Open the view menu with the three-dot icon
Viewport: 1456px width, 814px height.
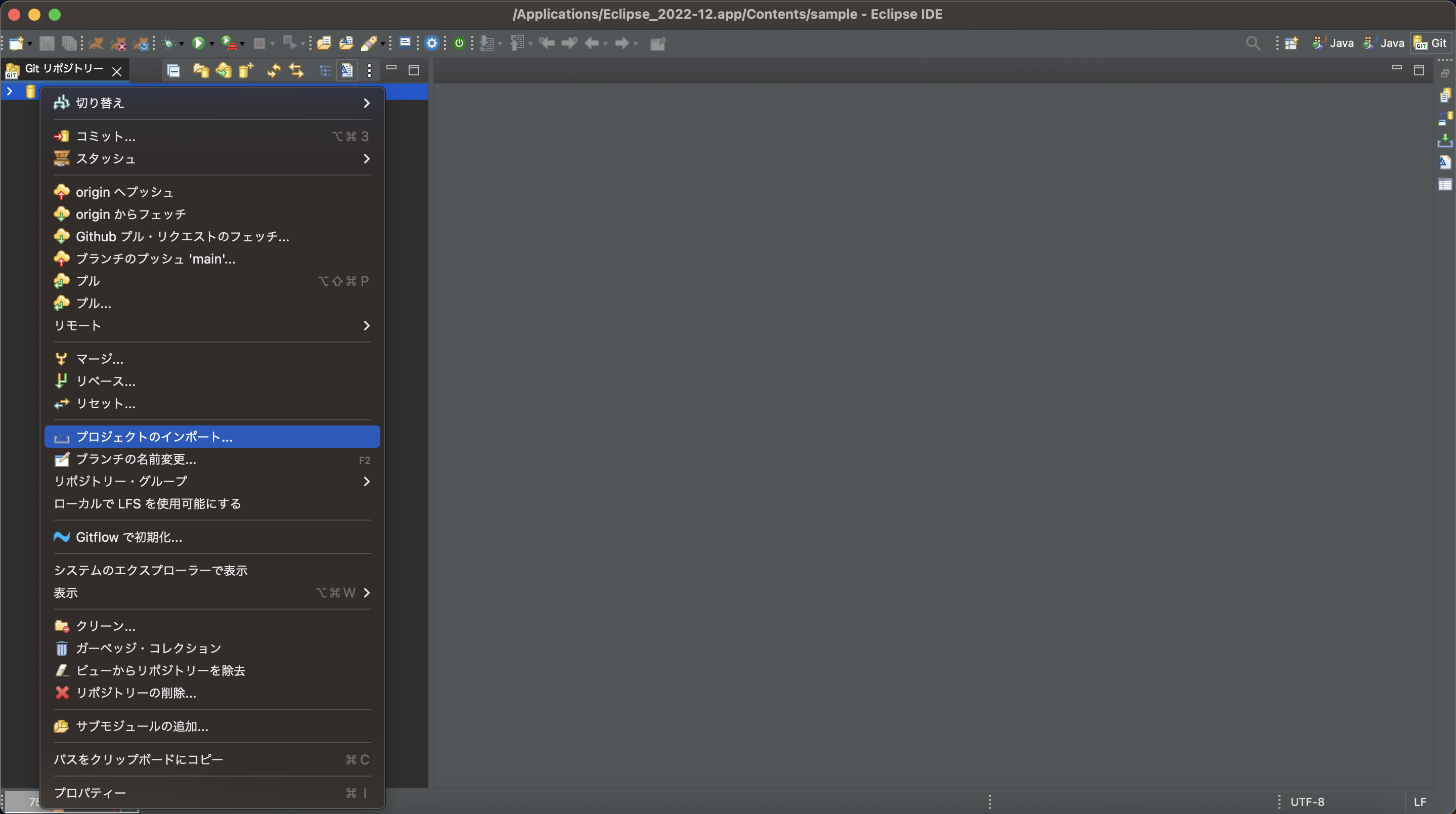point(370,71)
